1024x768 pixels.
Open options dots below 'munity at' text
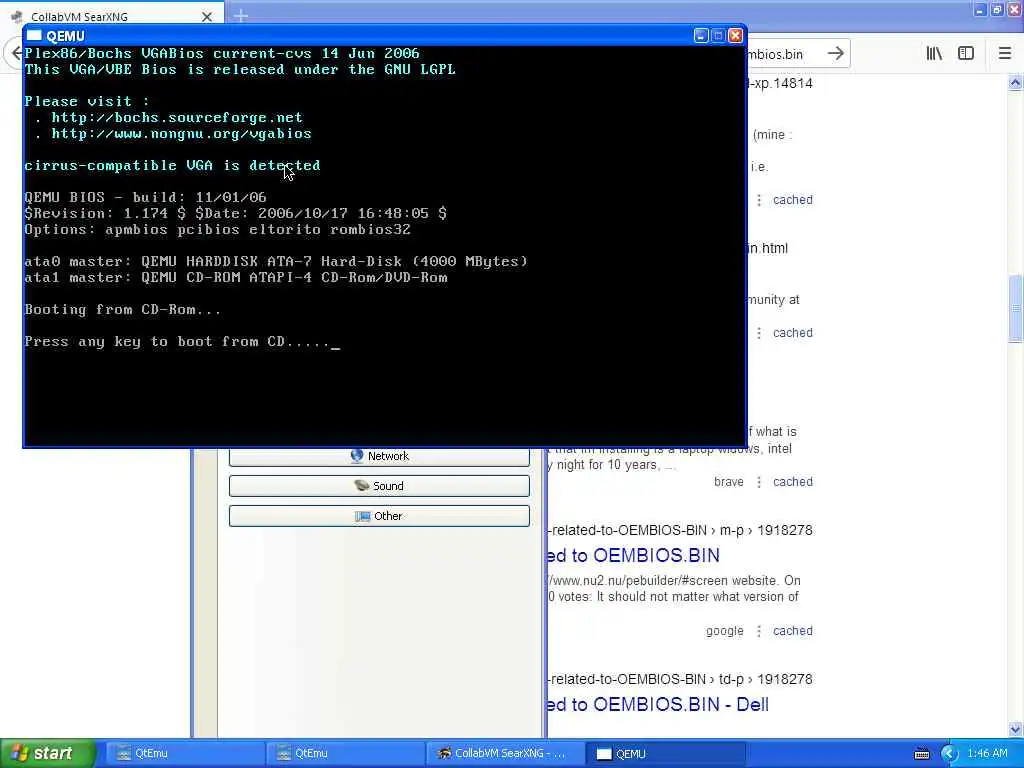point(759,333)
